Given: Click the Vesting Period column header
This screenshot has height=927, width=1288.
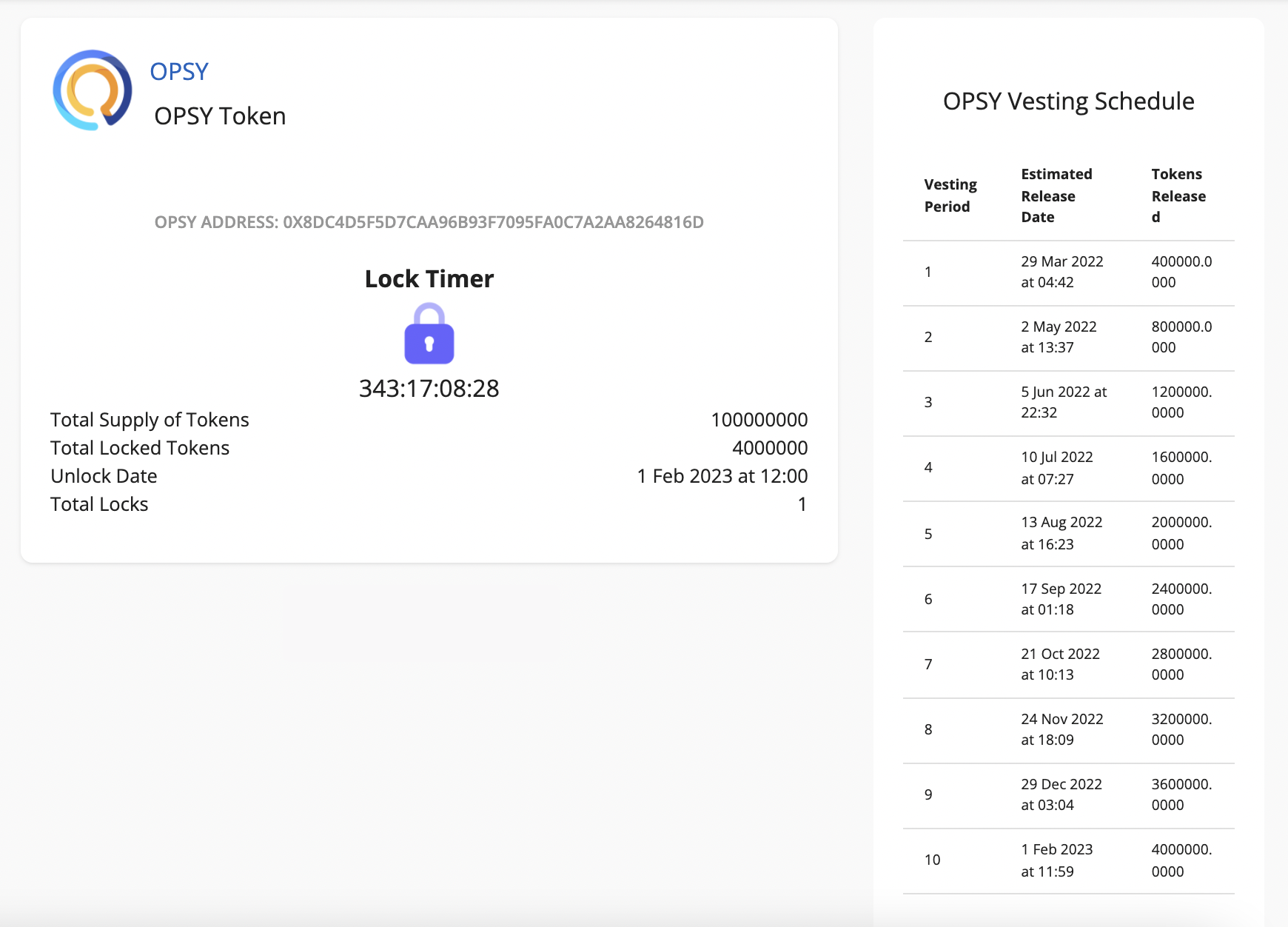Looking at the screenshot, I should tap(950, 195).
